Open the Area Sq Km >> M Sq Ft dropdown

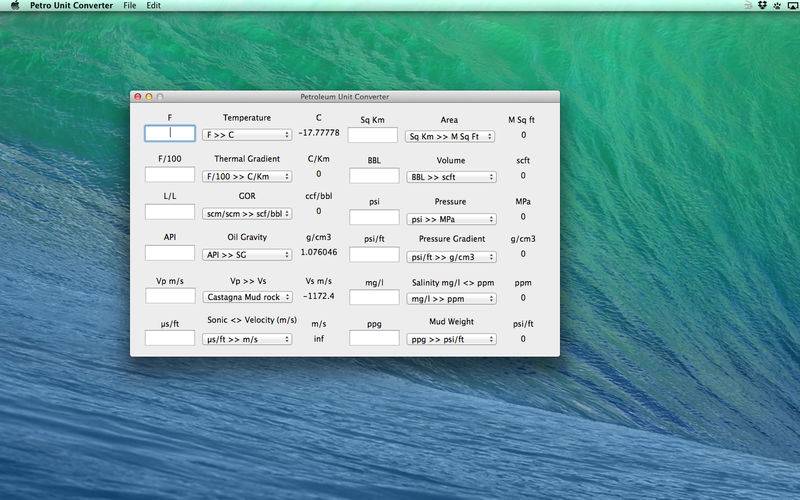(450, 137)
